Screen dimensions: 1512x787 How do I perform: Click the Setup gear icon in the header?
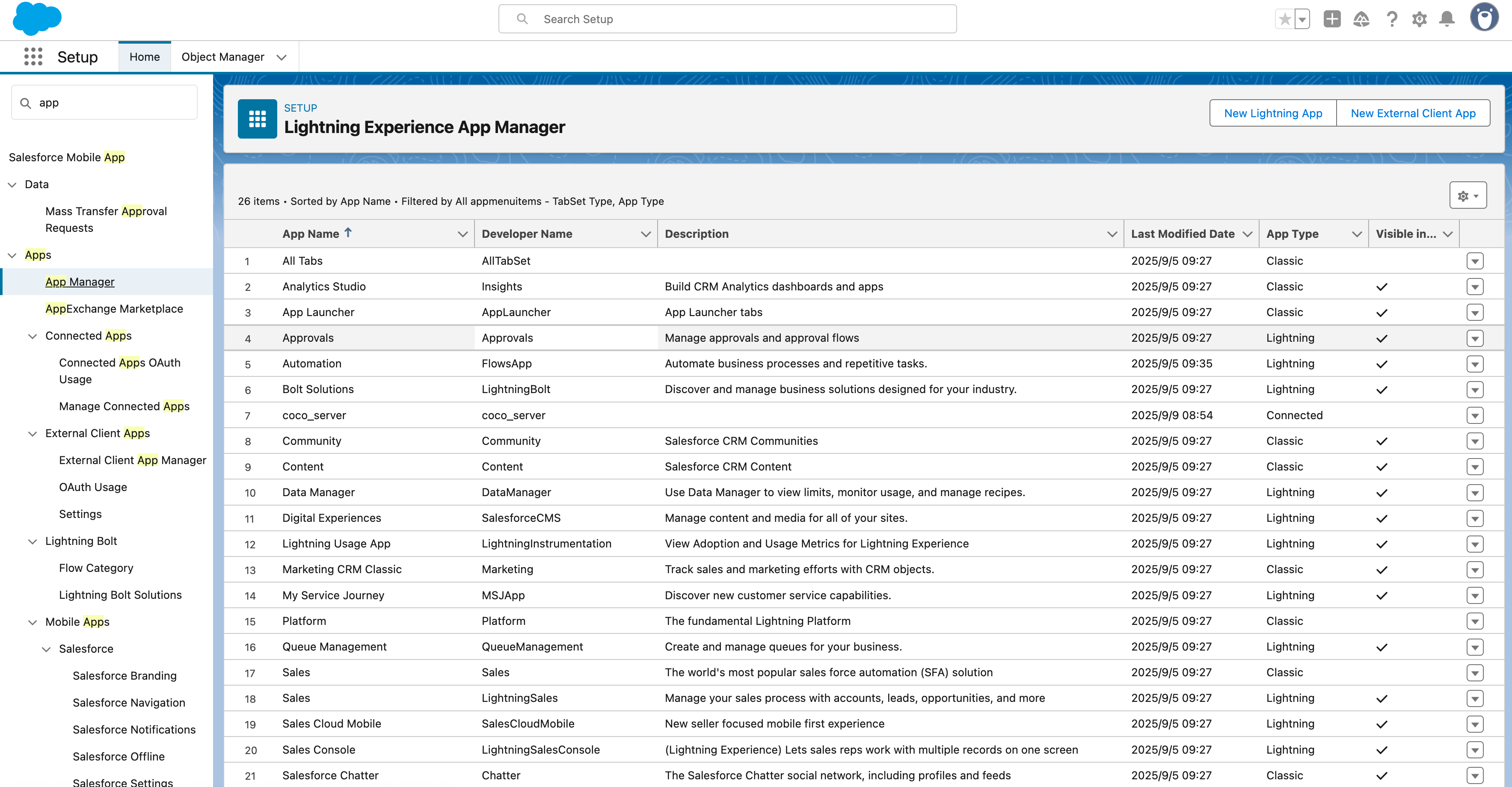1419,19
